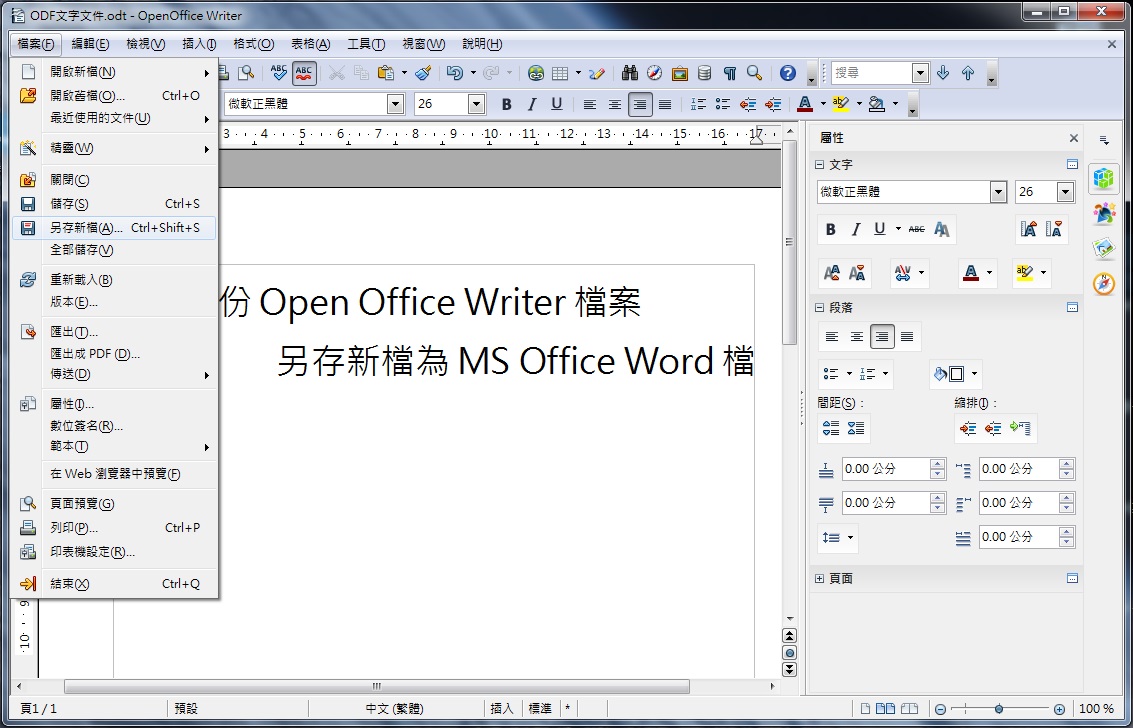Click the toolbar search text field
This screenshot has height=728, width=1133.
click(872, 73)
